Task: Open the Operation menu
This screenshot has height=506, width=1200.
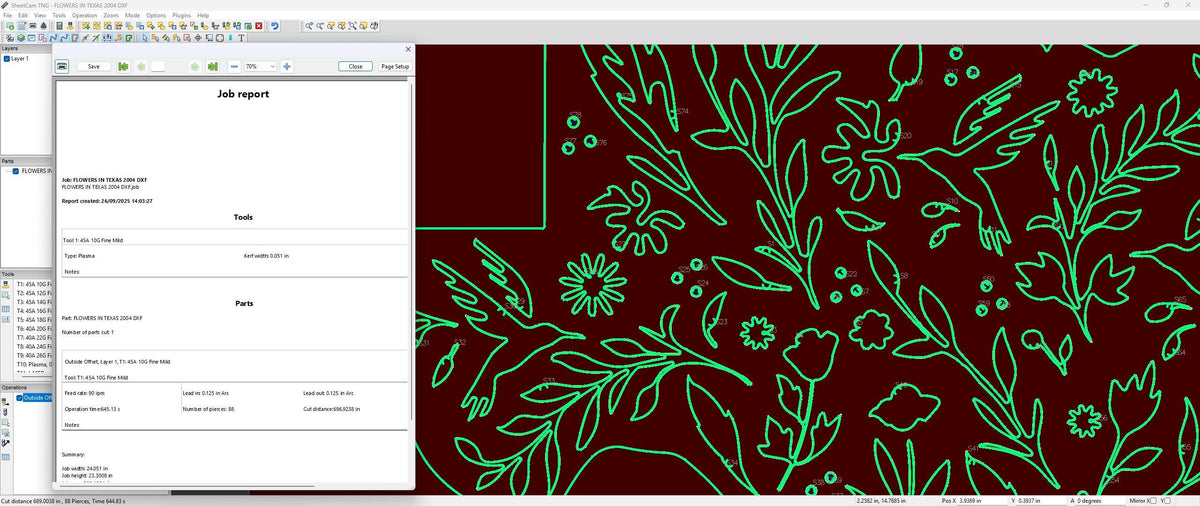Action: pyautogui.click(x=85, y=16)
